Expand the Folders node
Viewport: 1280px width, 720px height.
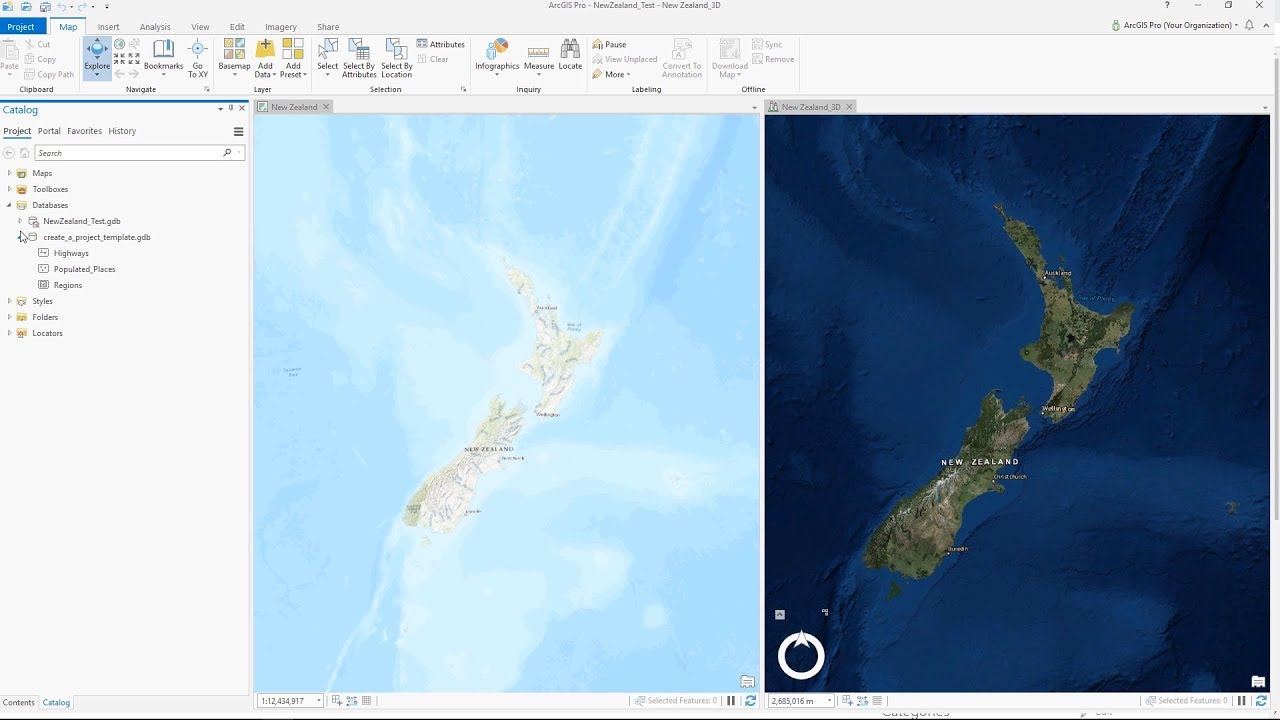coord(9,317)
